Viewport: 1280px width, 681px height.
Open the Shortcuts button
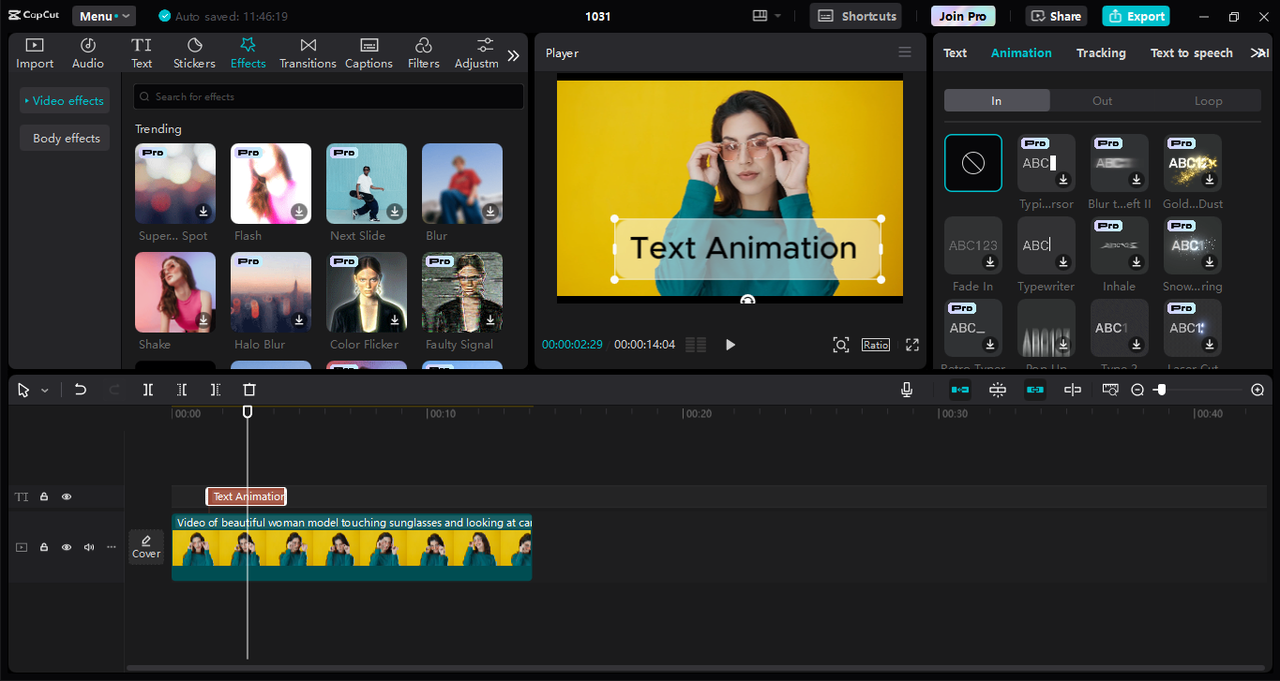(x=856, y=16)
